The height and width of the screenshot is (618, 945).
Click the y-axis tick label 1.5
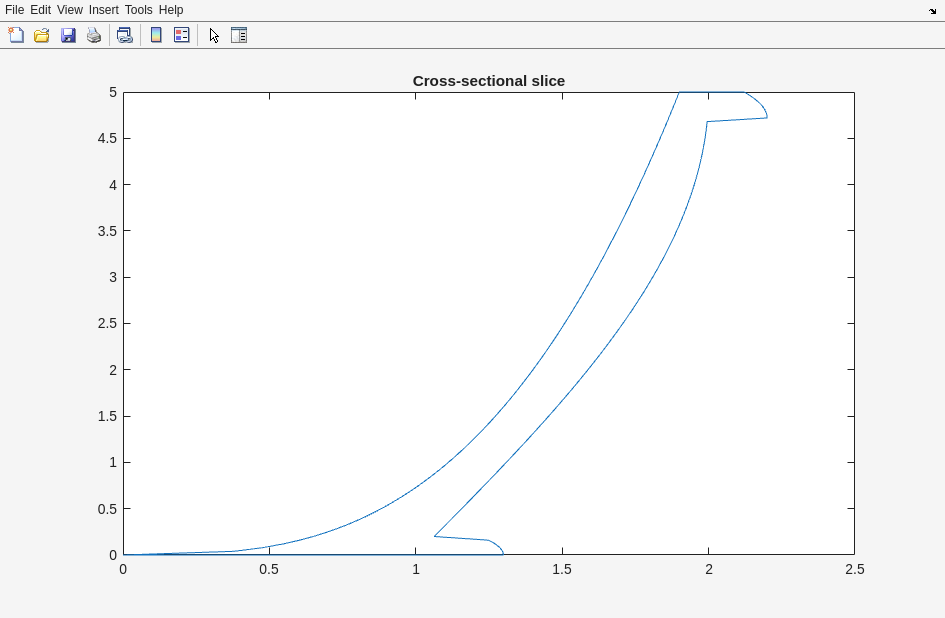click(107, 416)
